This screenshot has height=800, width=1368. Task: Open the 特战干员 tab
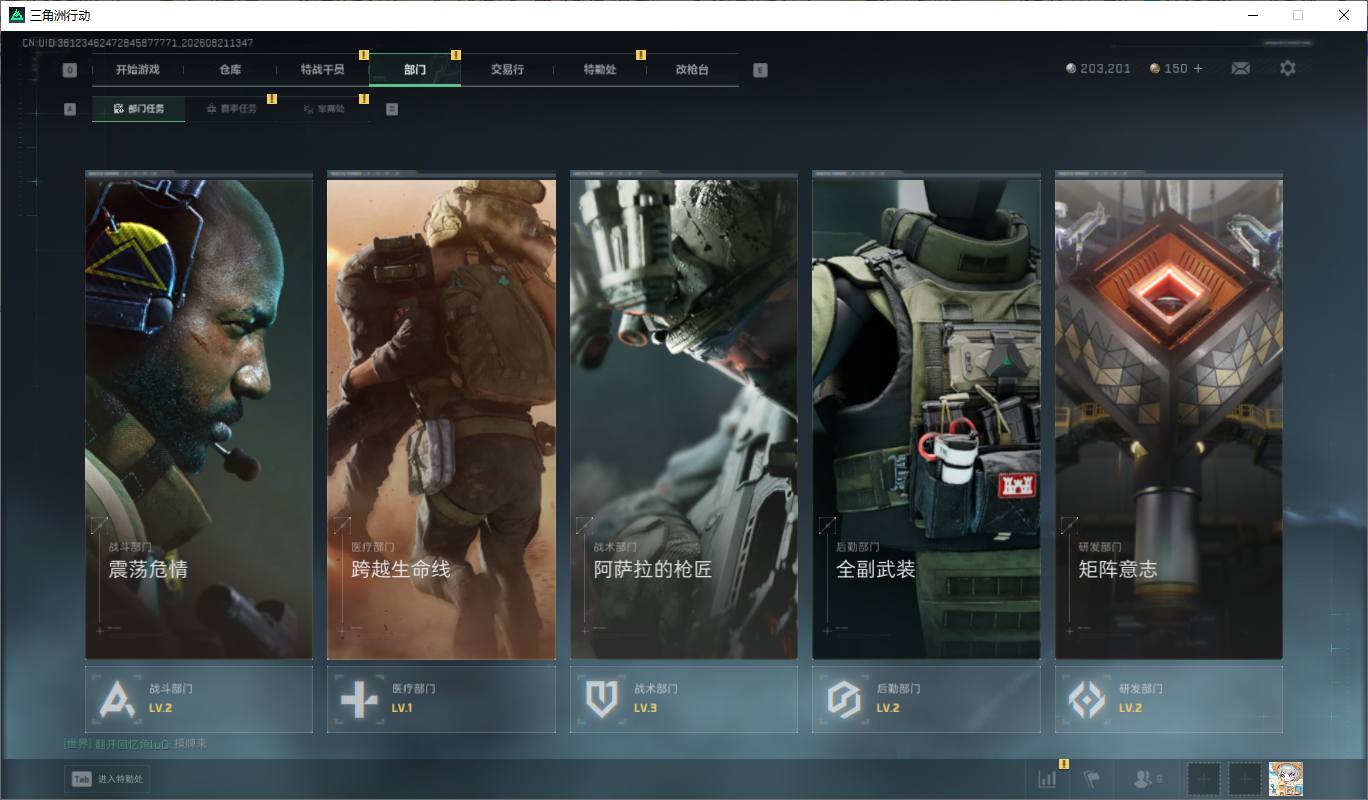323,70
